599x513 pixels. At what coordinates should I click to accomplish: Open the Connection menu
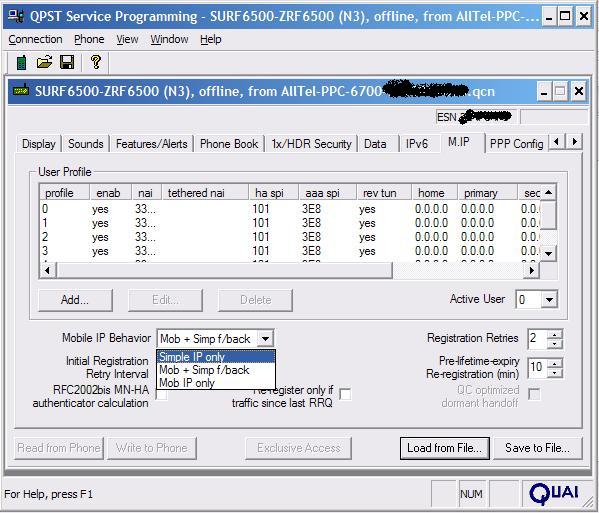(35, 39)
